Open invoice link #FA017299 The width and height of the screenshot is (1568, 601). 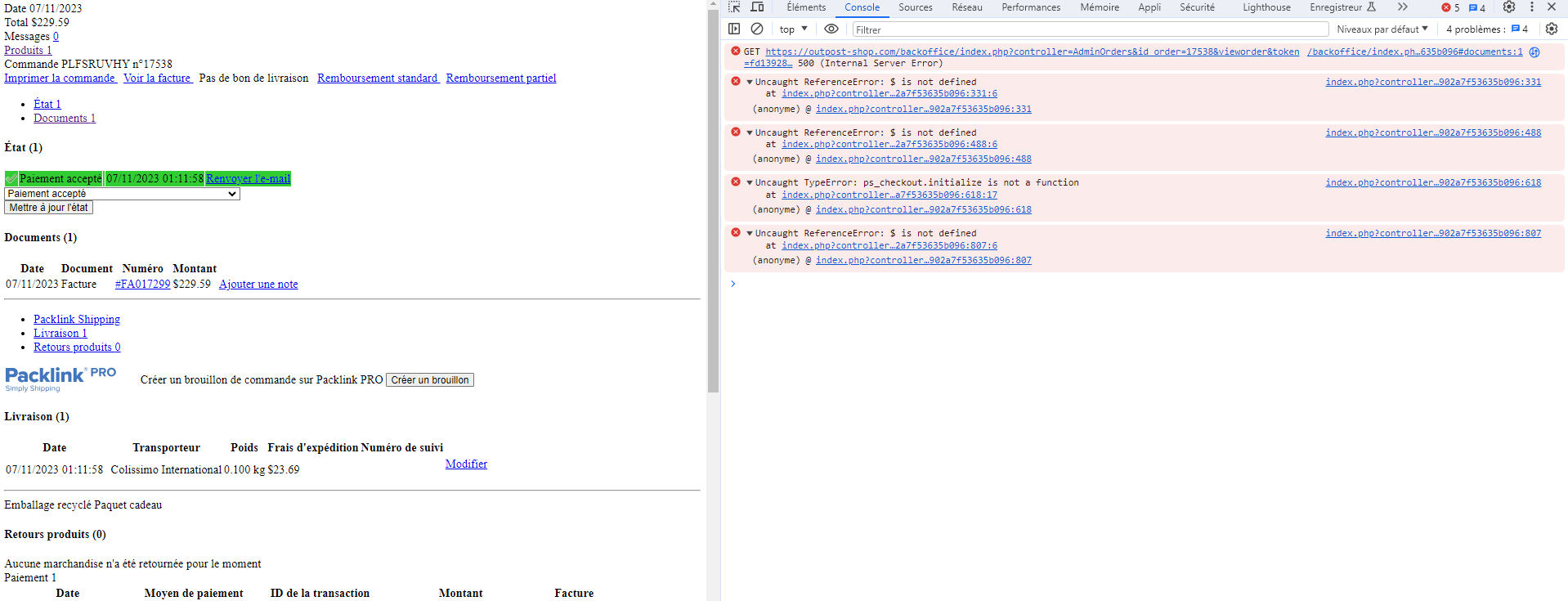(x=142, y=285)
